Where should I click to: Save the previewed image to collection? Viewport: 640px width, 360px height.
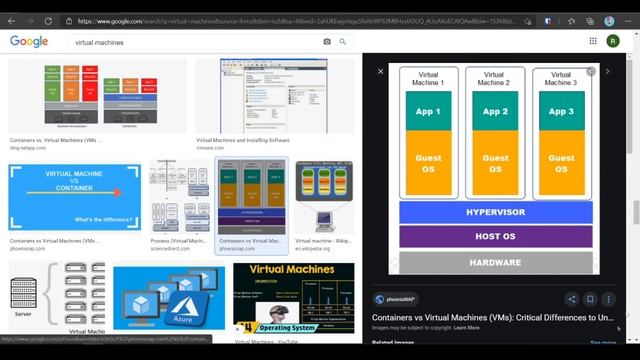590,299
